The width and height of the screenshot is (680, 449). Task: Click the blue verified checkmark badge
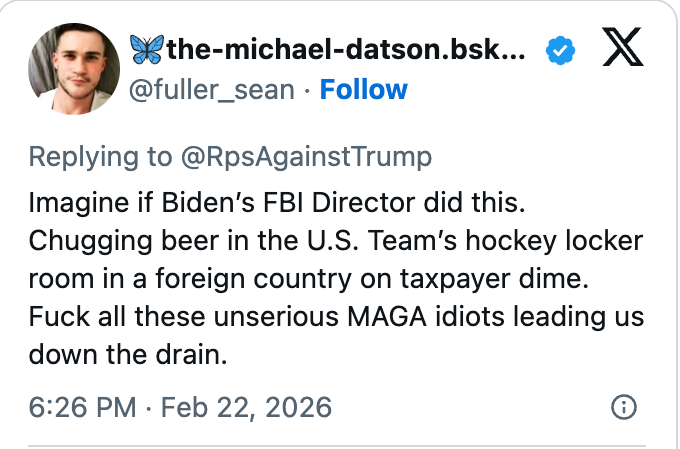click(559, 49)
